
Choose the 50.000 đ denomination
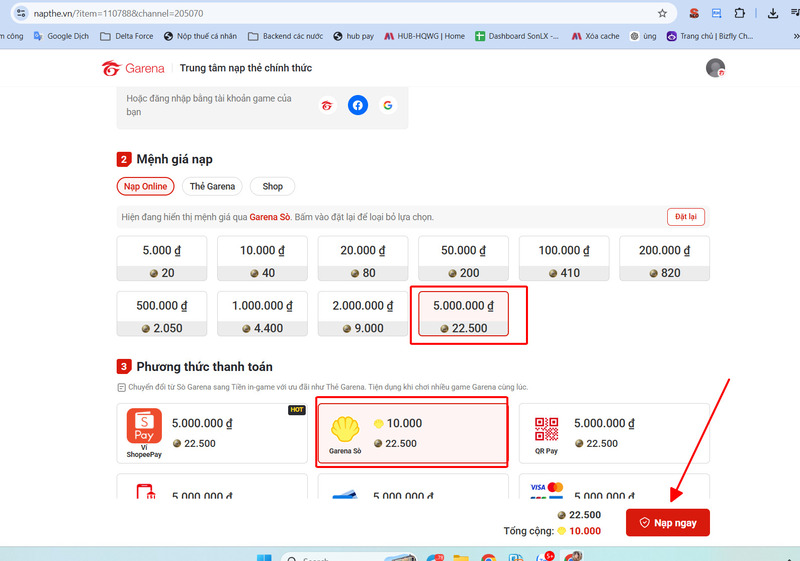coord(463,259)
